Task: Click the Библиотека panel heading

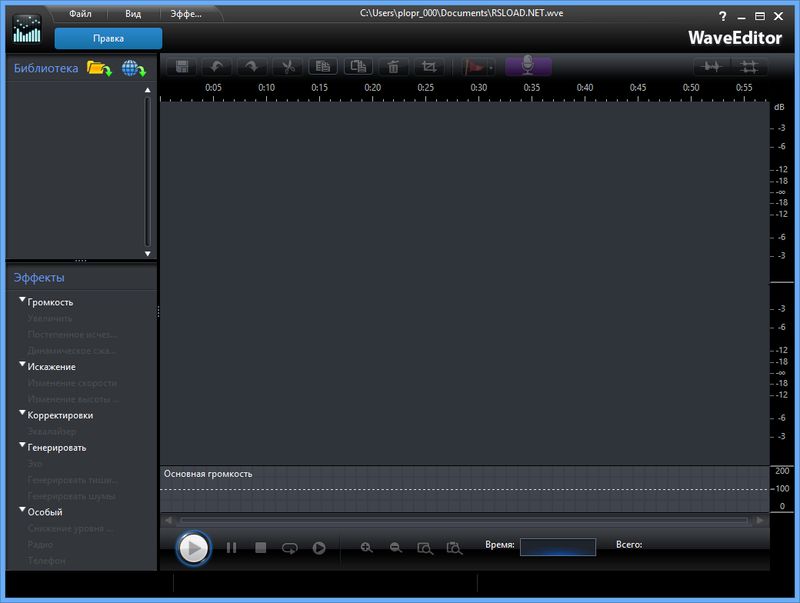Action: coord(46,68)
